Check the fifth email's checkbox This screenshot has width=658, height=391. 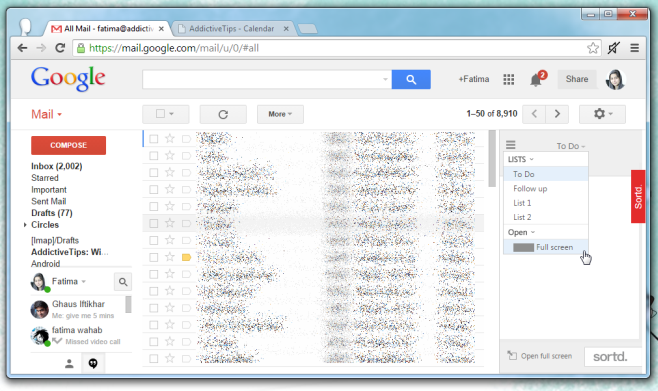point(154,206)
